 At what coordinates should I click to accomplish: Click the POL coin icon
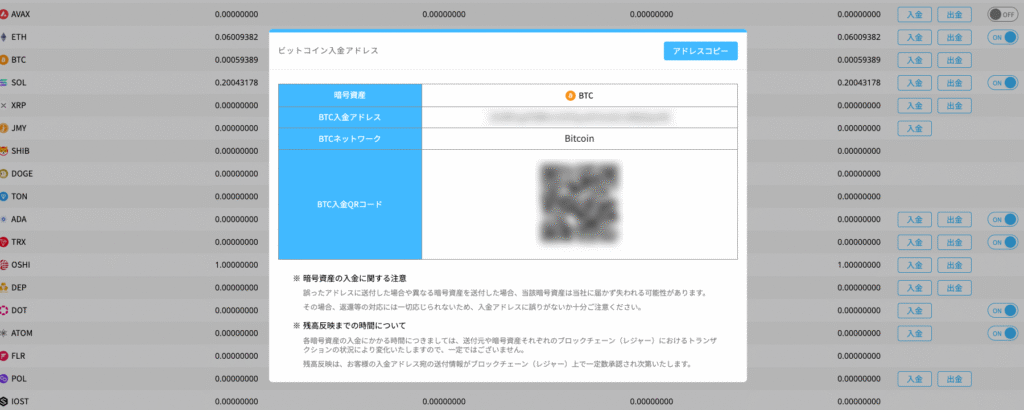tap(5, 379)
